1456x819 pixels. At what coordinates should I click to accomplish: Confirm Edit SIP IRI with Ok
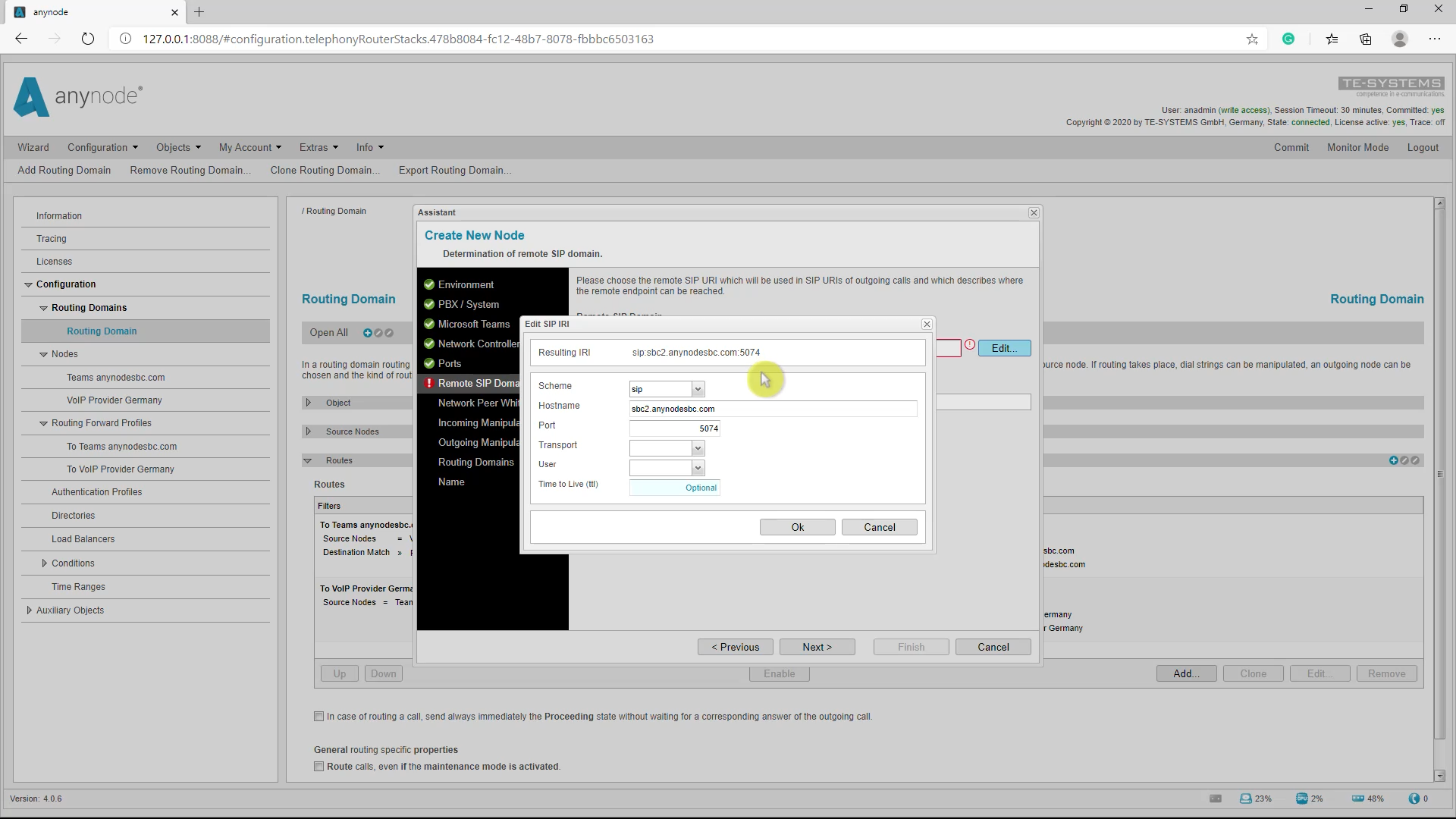click(x=798, y=527)
